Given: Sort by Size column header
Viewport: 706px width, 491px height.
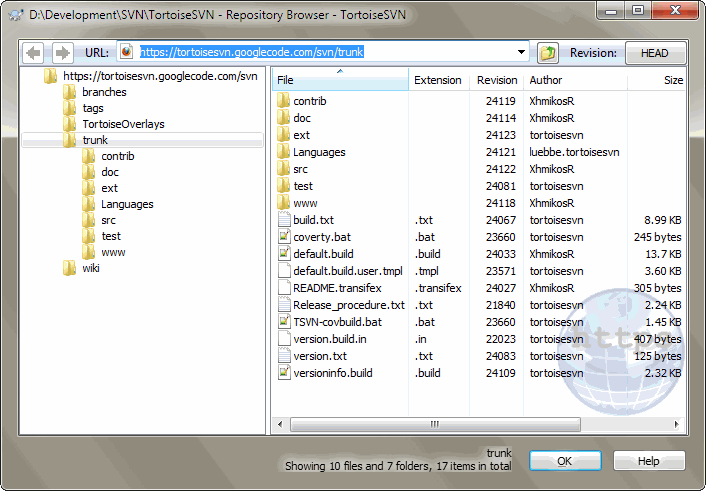Looking at the screenshot, I should pos(656,80).
